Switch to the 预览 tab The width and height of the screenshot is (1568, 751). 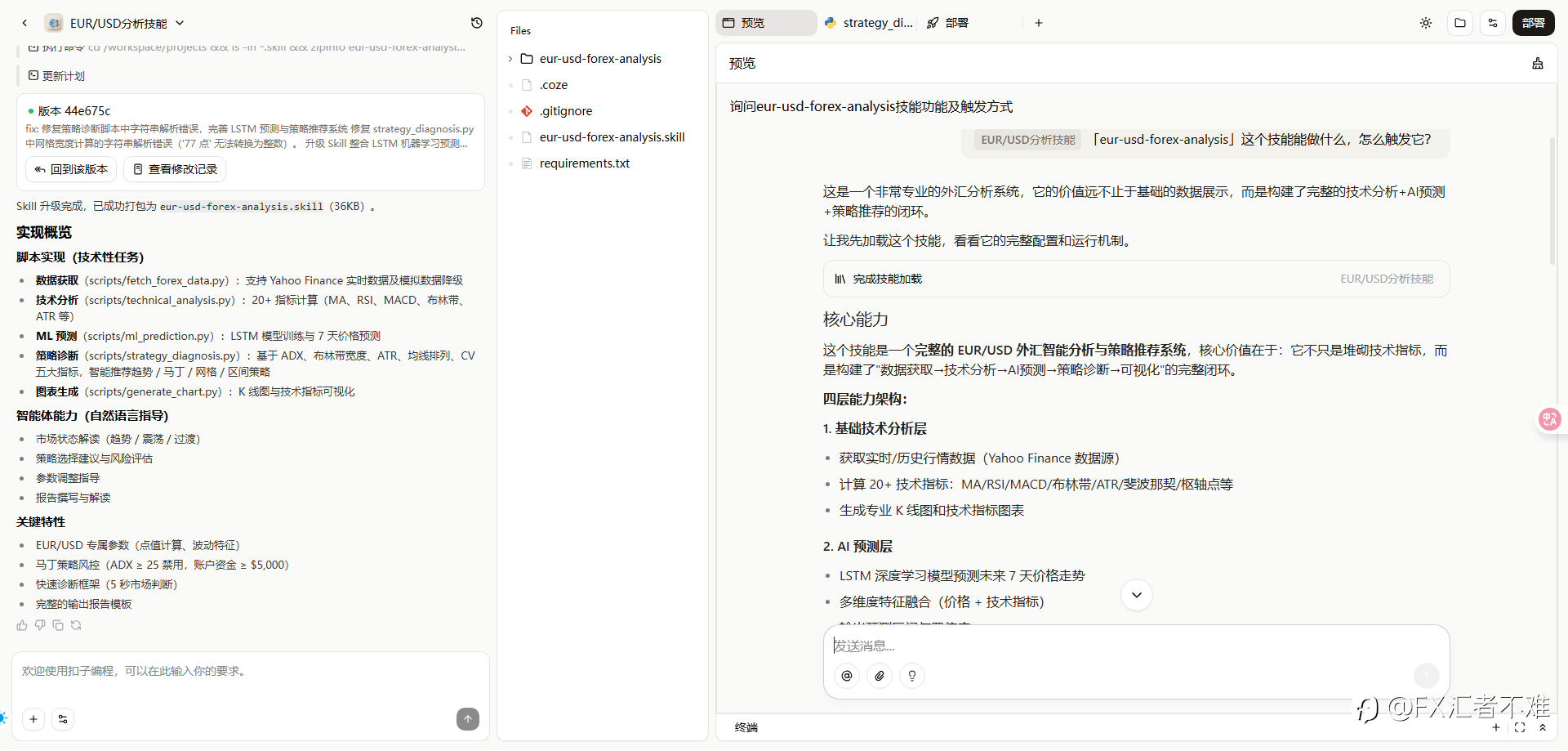[766, 23]
